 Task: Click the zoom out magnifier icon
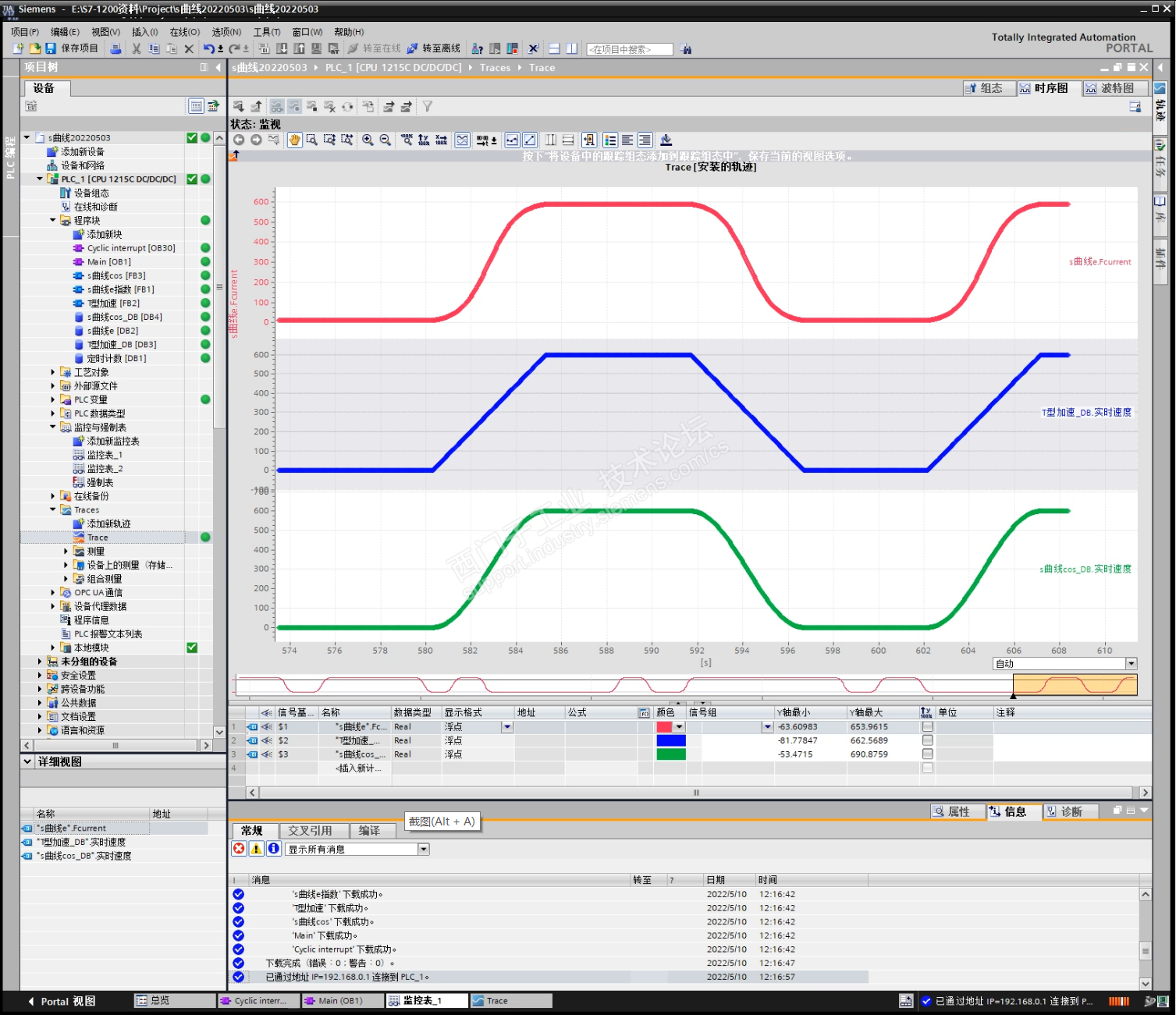[385, 140]
